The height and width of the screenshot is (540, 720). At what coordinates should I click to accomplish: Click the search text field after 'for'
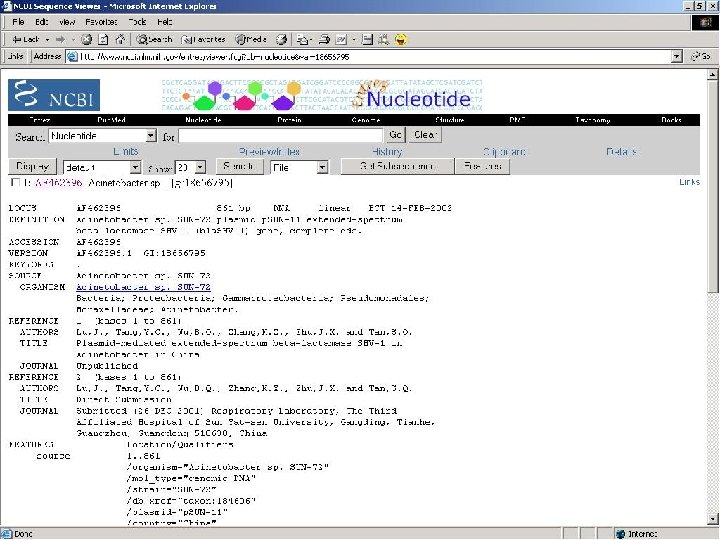280,135
